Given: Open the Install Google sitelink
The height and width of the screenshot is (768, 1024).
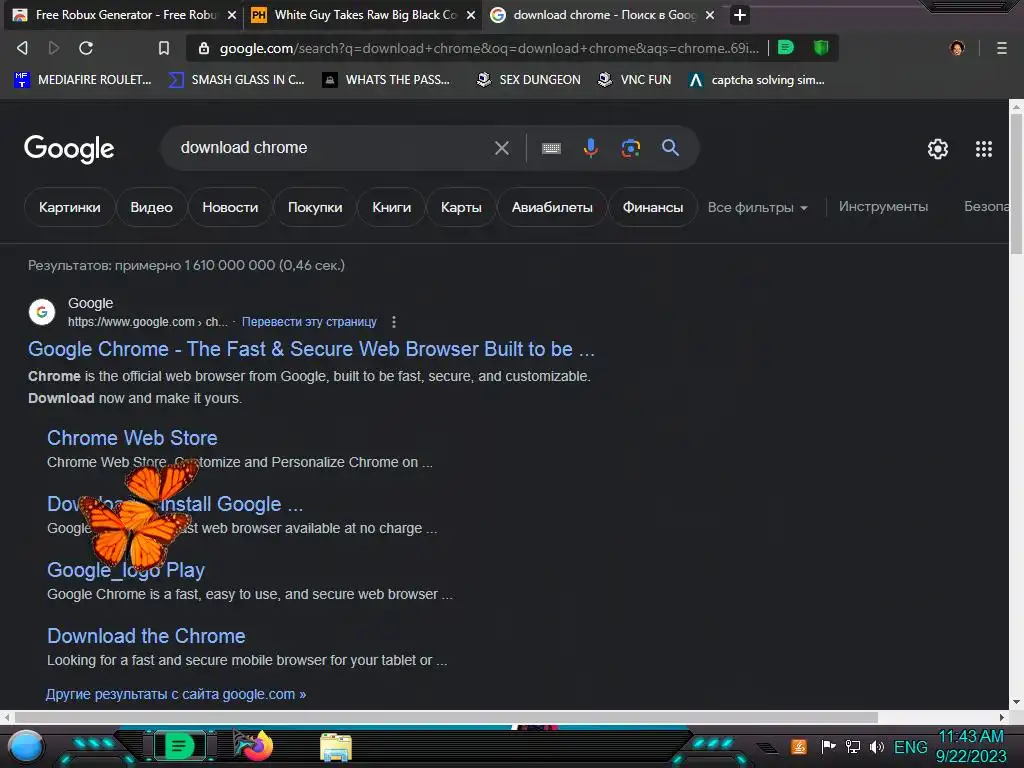Looking at the screenshot, I should pos(175,504).
